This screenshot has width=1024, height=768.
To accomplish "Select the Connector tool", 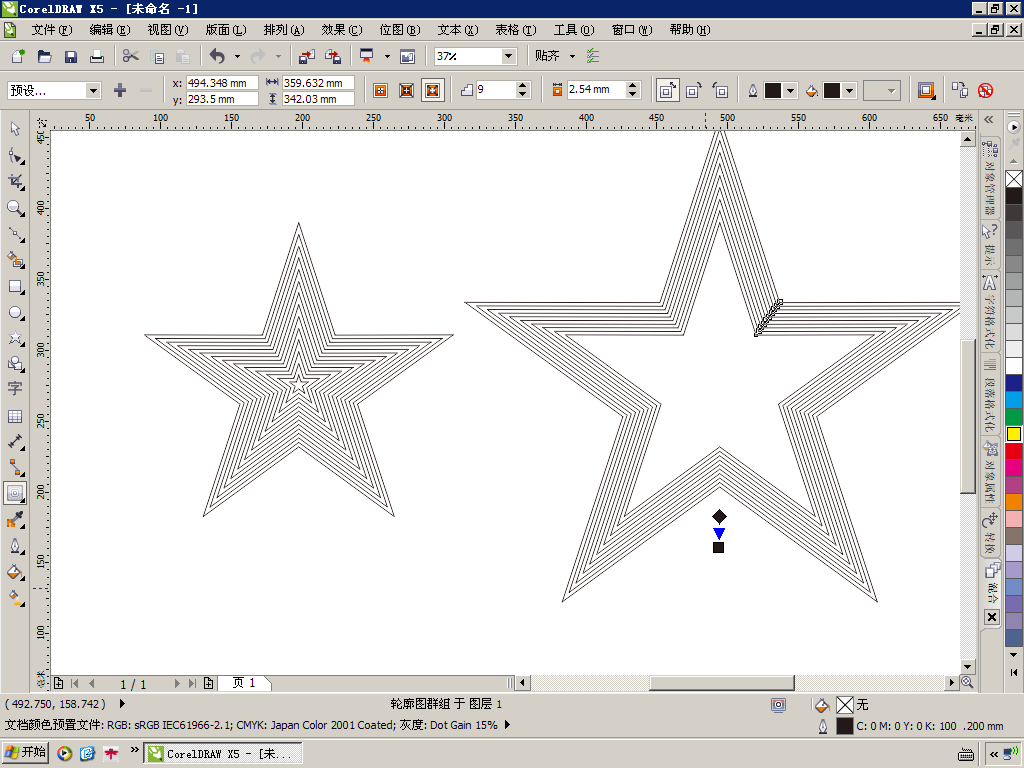I will [15, 468].
